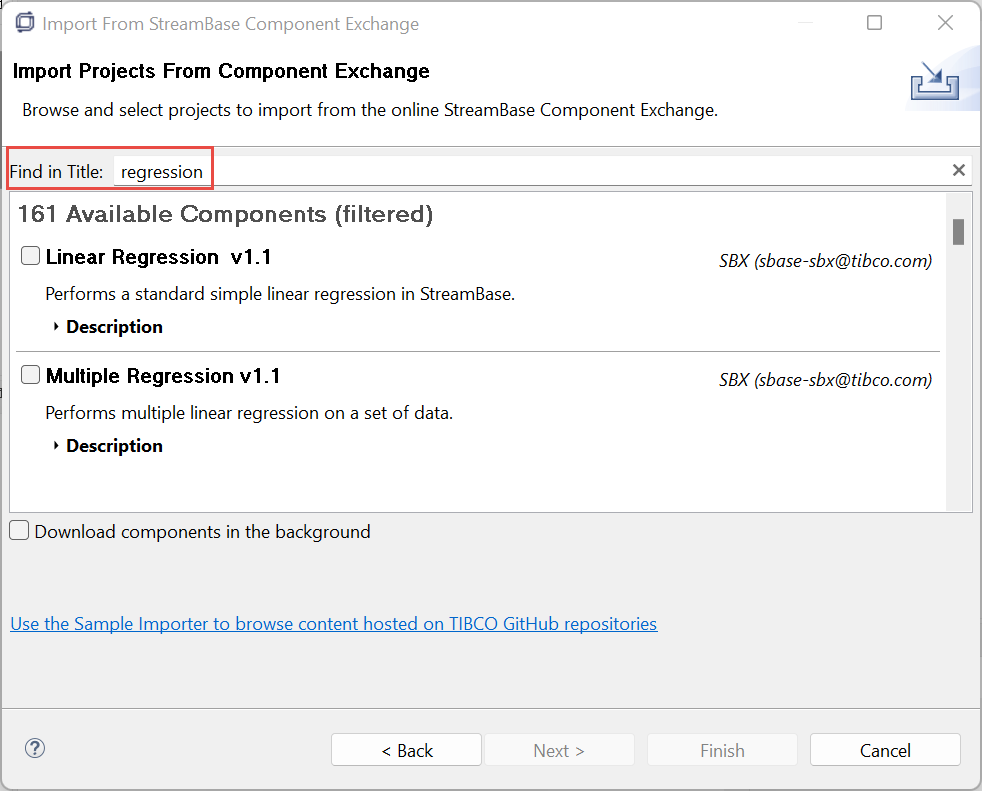Select the Multiple Regression v1.1 title

[x=163, y=376]
